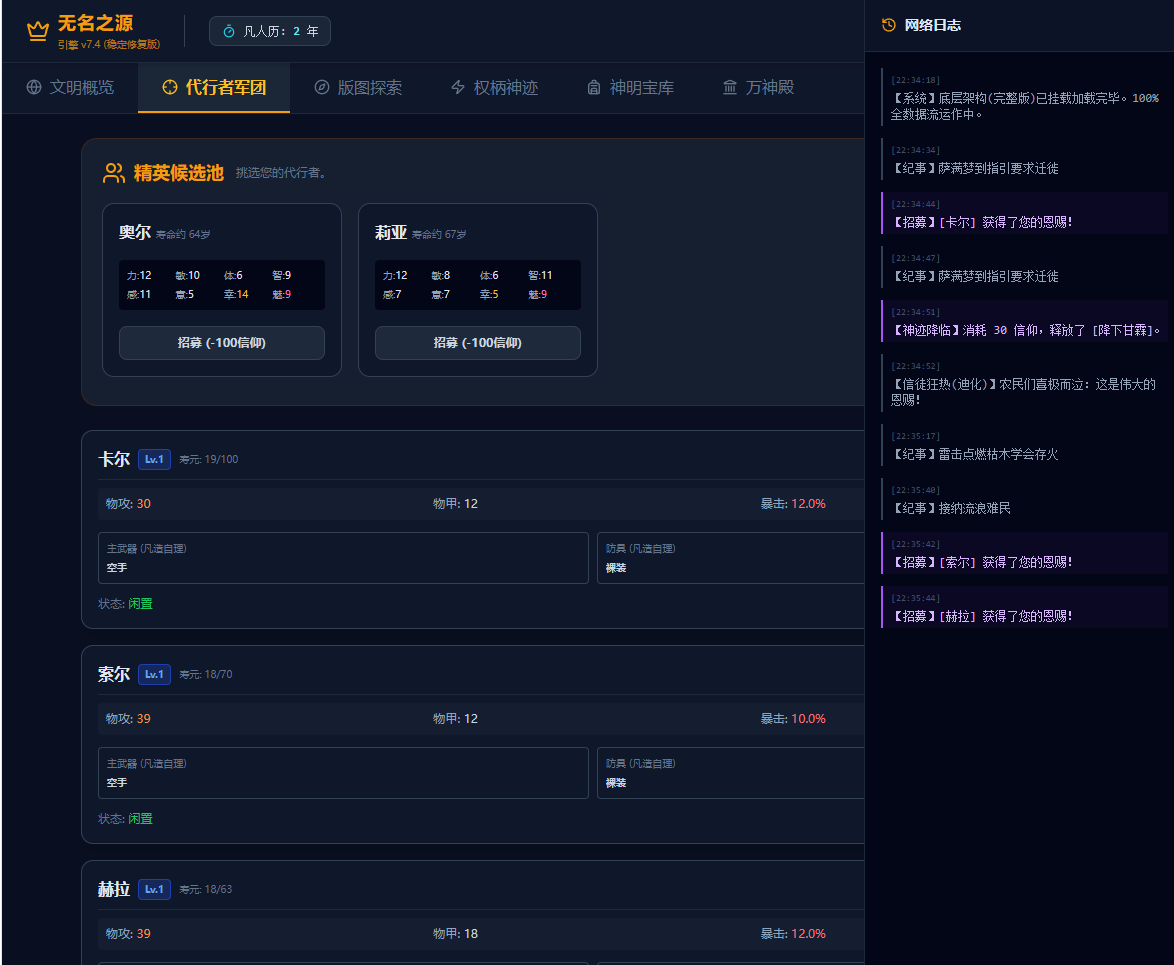Recruit 奥尔 for 100 faith

[x=222, y=343]
